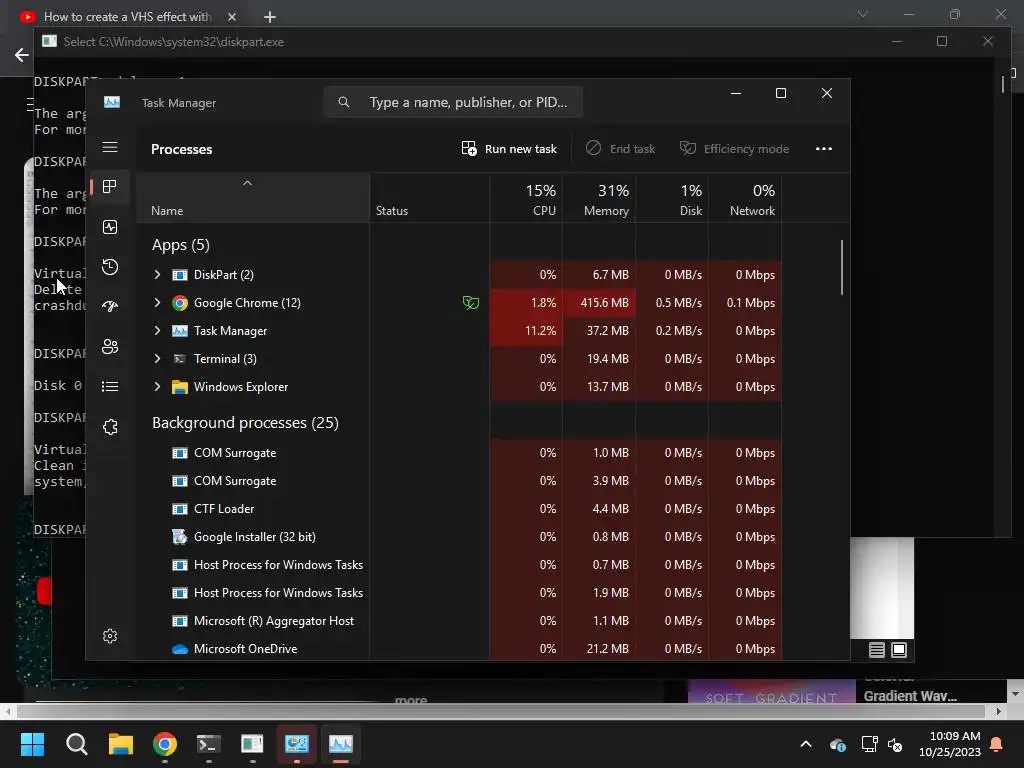Open the three-dot more options menu
This screenshot has width=1024, height=768.
click(824, 149)
